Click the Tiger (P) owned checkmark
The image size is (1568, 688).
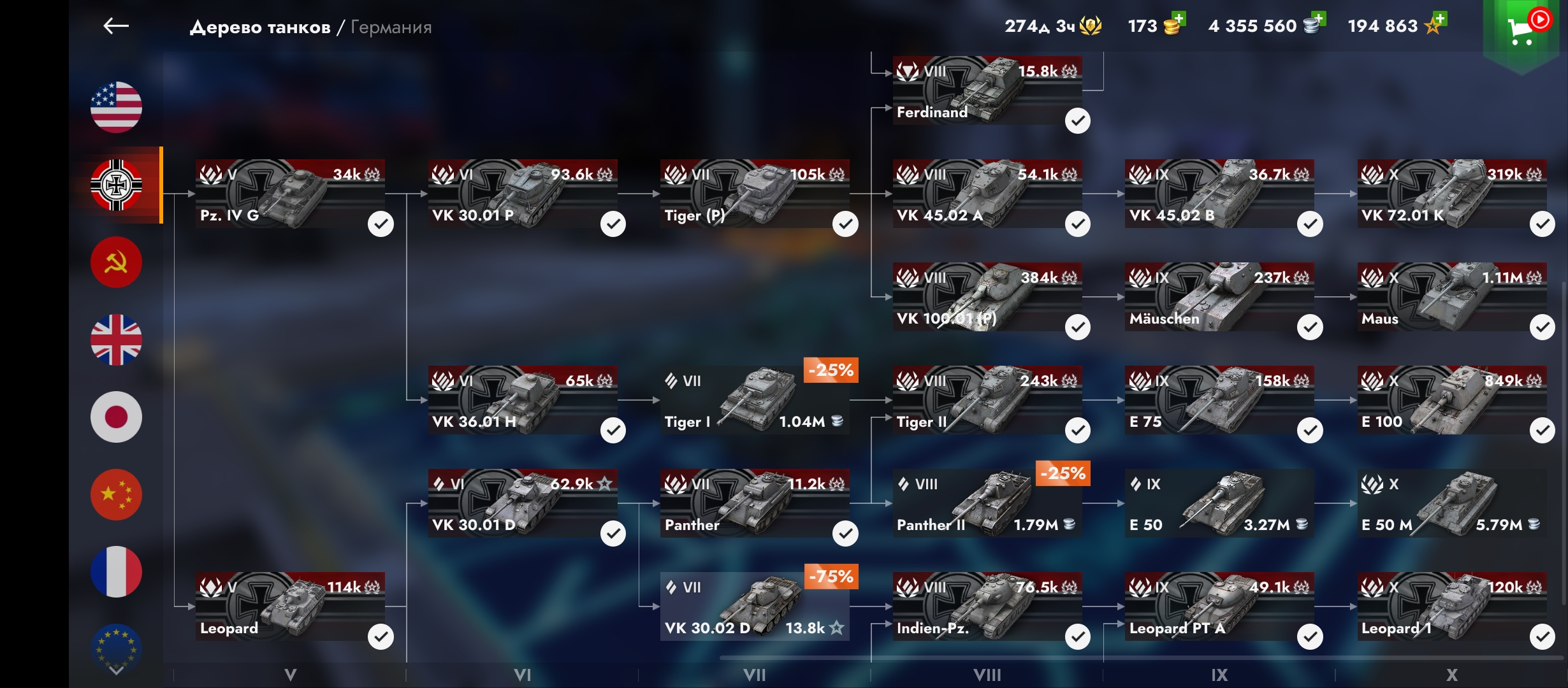pyautogui.click(x=845, y=224)
